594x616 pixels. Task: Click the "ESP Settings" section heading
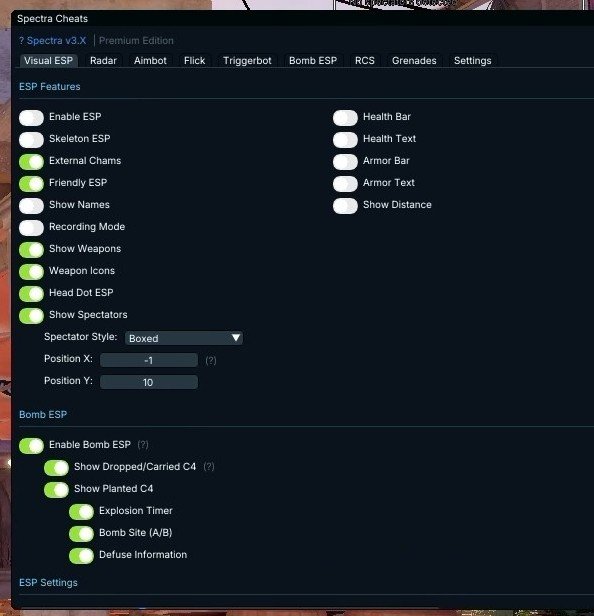pyautogui.click(x=48, y=583)
